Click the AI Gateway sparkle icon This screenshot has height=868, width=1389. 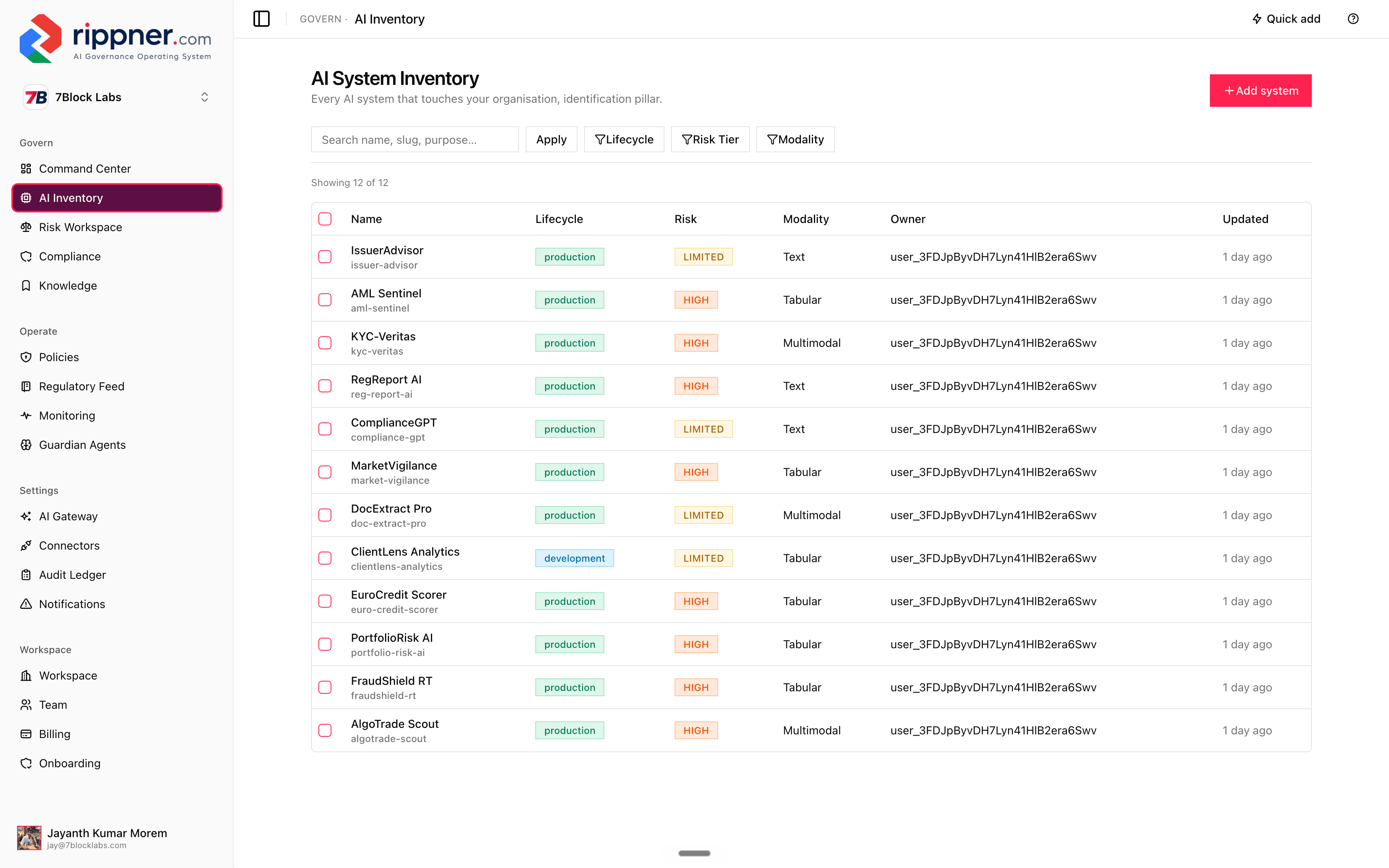[x=26, y=517]
